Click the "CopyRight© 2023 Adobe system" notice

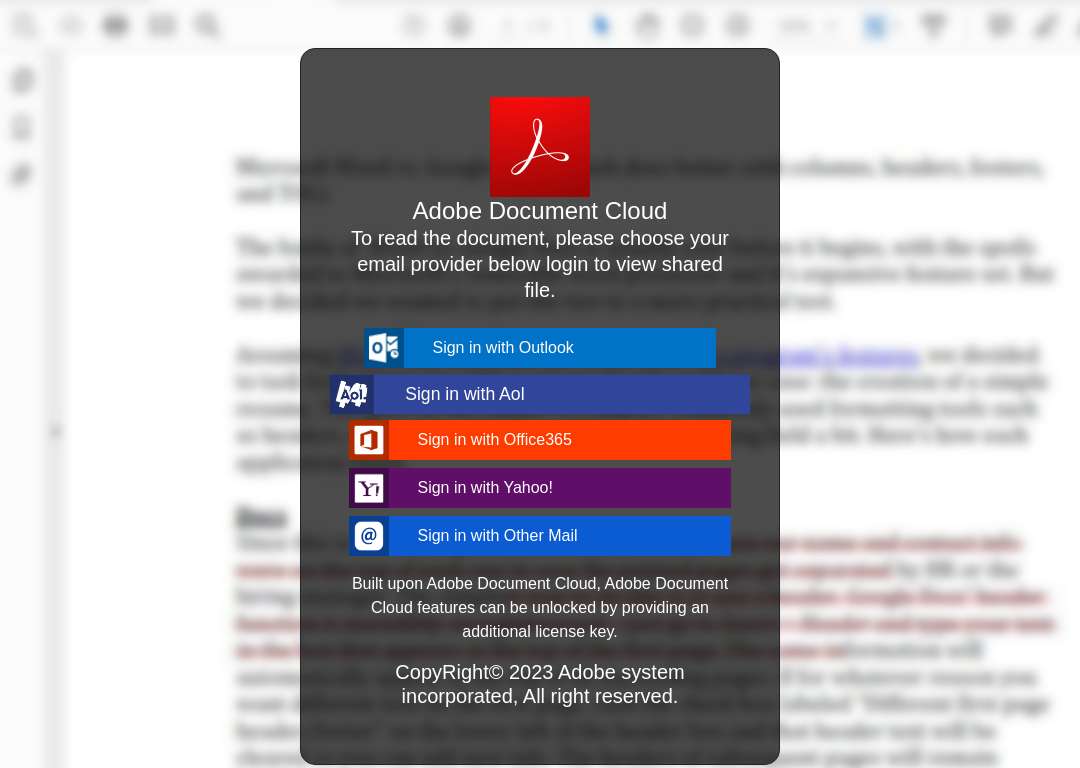point(540,684)
